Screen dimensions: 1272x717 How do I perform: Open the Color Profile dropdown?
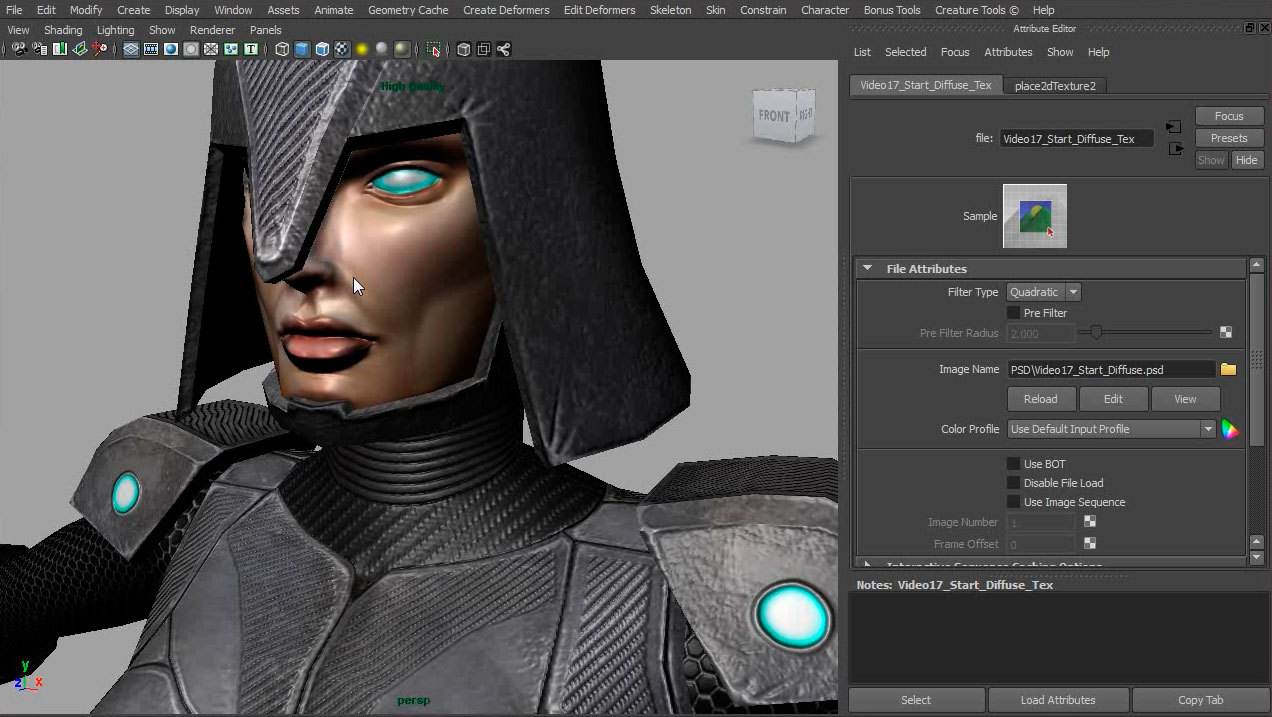1110,429
